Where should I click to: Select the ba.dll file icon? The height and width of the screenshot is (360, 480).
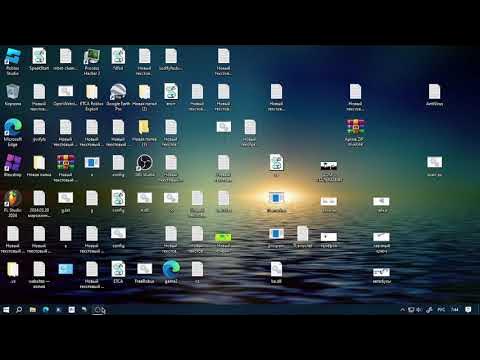[276, 272]
